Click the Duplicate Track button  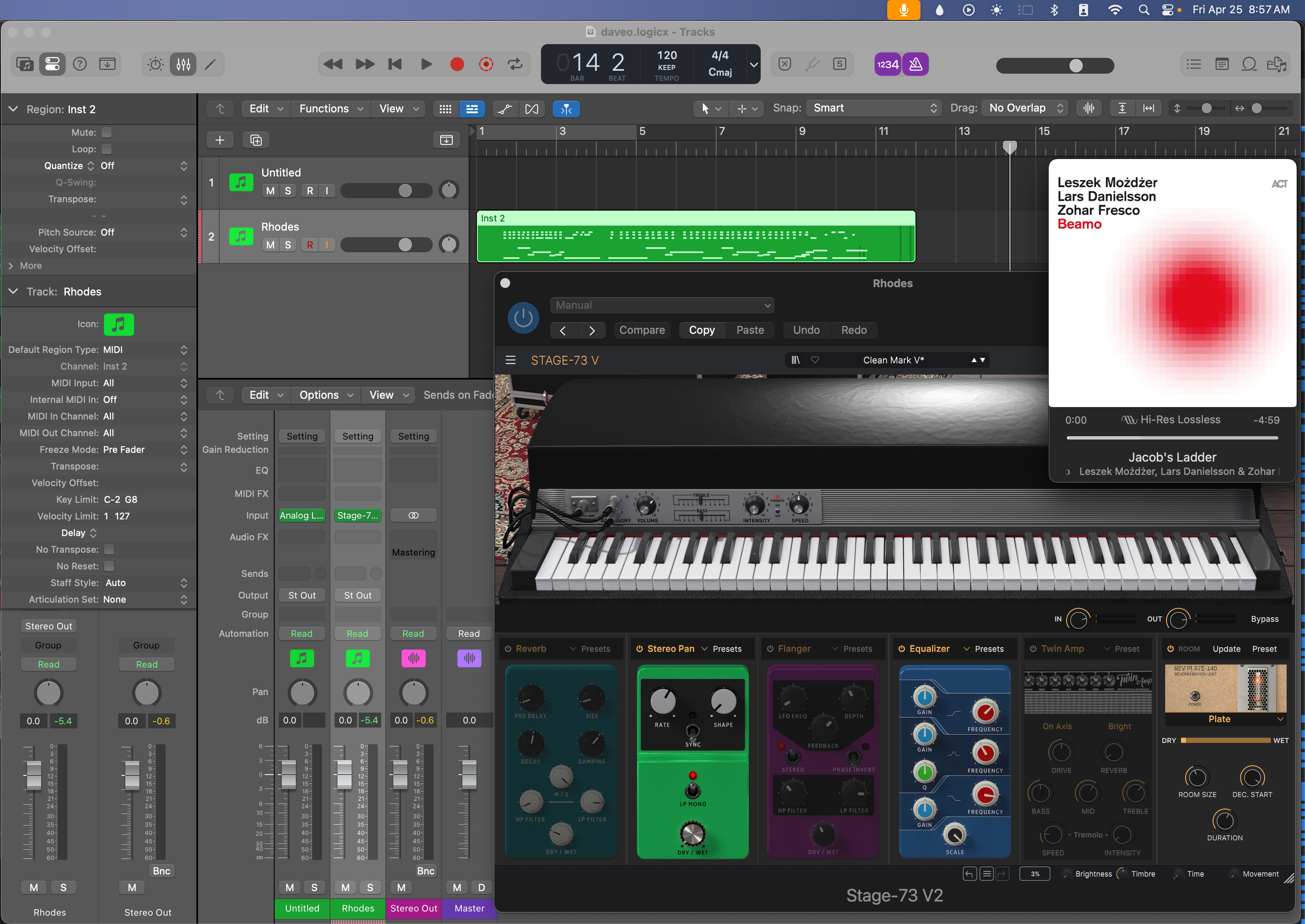(x=256, y=140)
